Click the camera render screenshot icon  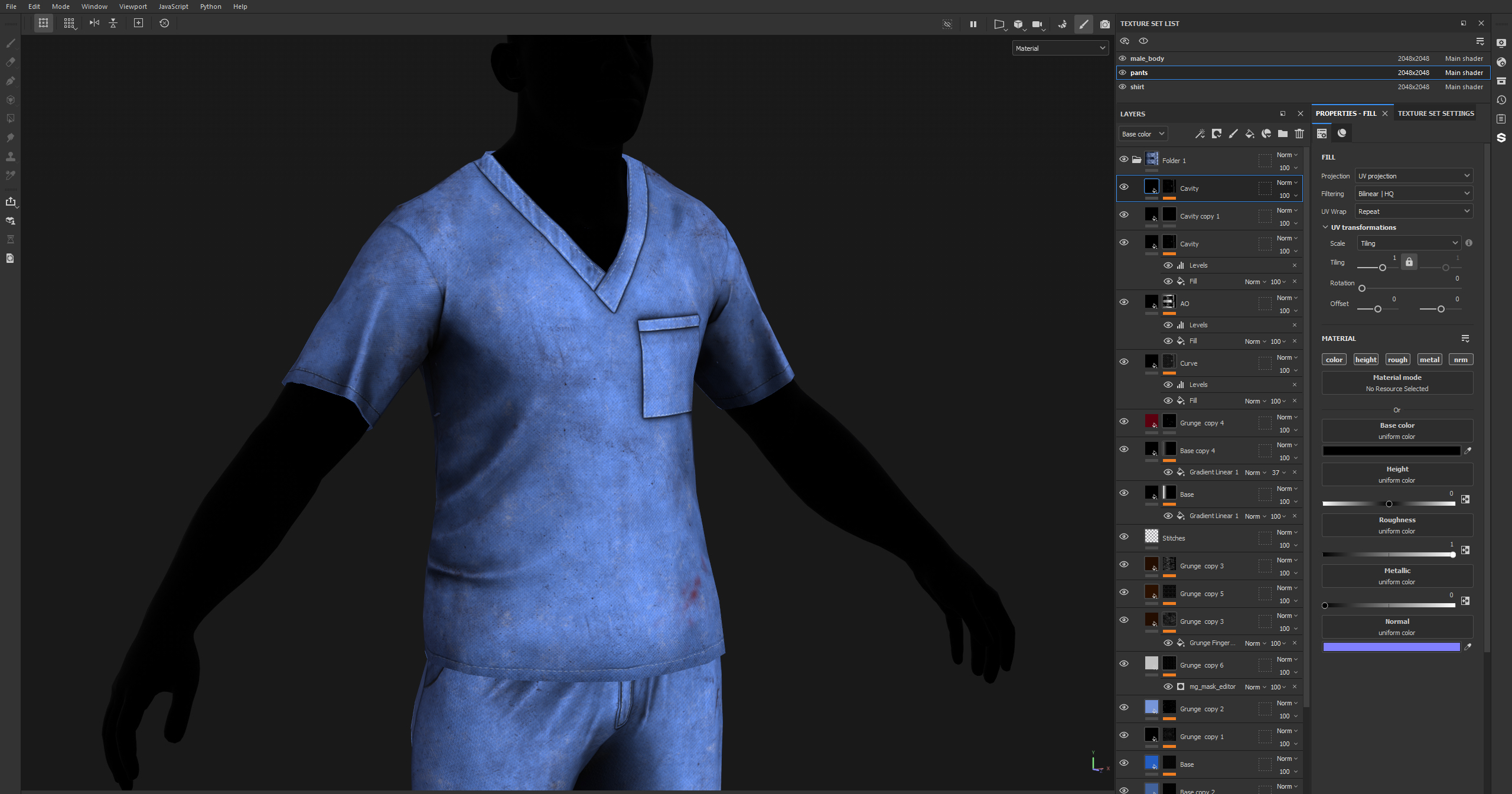[x=1104, y=24]
